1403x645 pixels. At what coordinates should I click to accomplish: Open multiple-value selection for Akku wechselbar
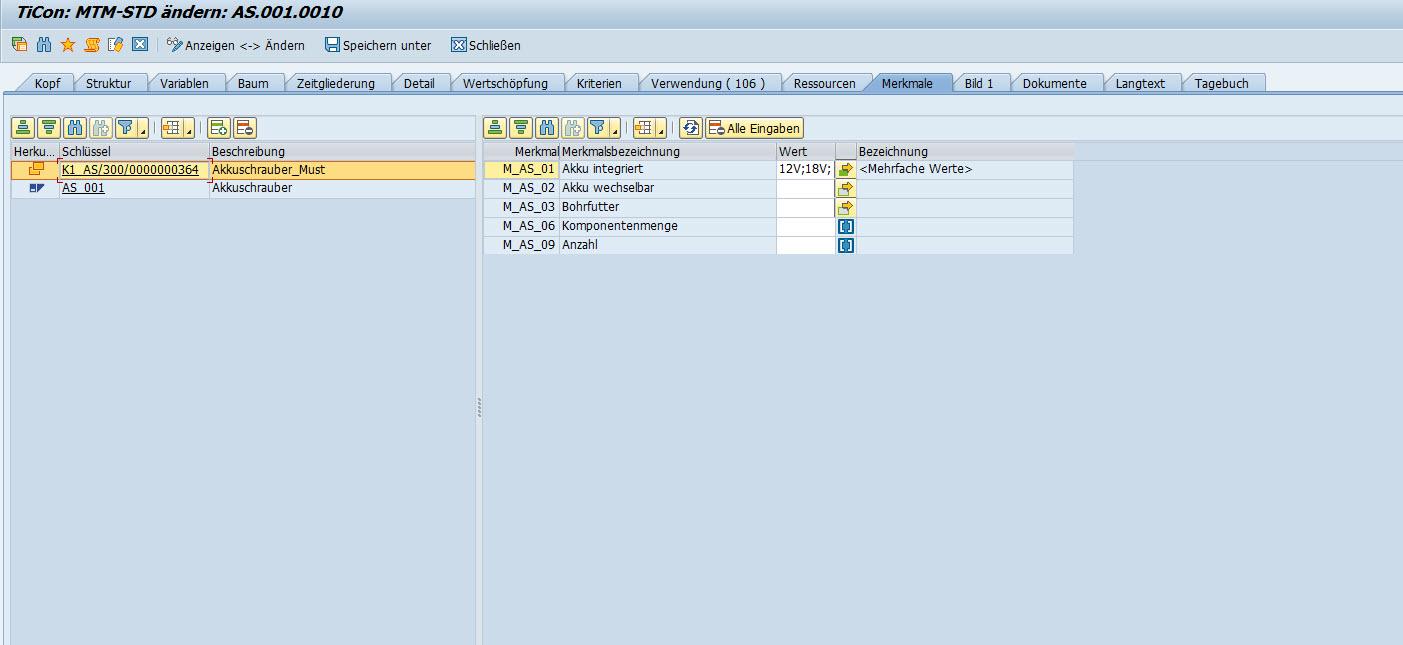point(846,188)
